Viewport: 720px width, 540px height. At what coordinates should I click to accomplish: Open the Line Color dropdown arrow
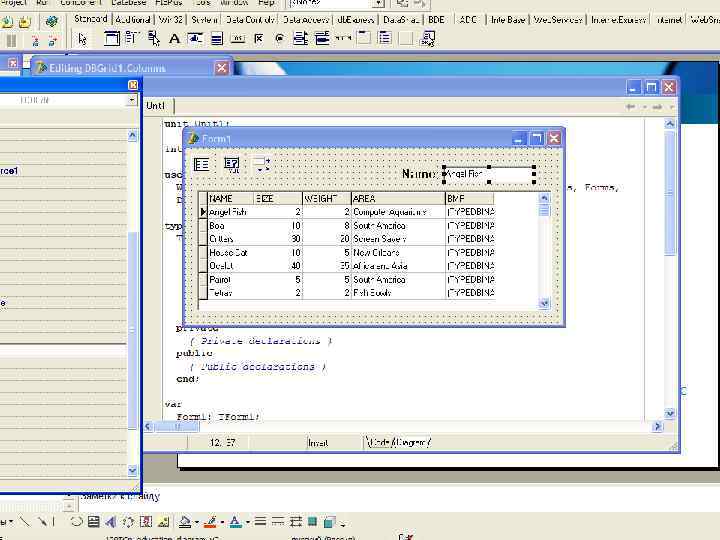[x=222, y=523]
